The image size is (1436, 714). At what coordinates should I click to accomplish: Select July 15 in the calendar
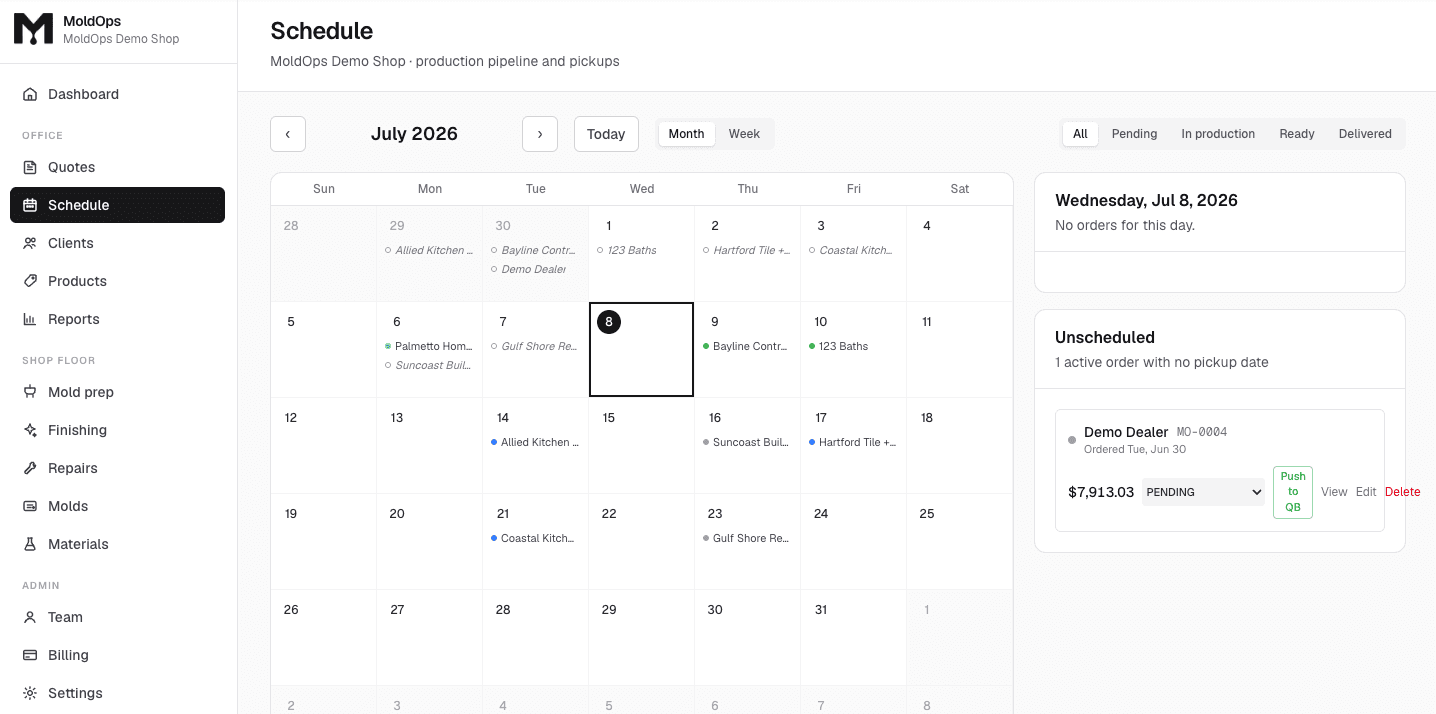click(641, 446)
